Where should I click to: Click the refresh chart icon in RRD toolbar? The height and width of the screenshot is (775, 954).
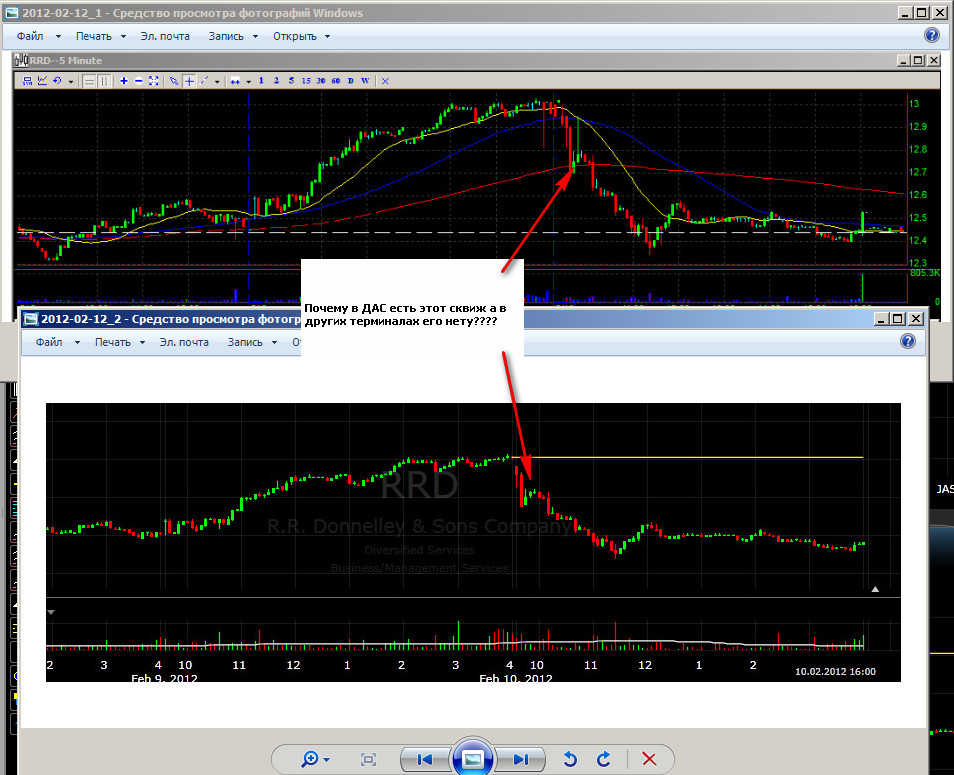tap(57, 81)
